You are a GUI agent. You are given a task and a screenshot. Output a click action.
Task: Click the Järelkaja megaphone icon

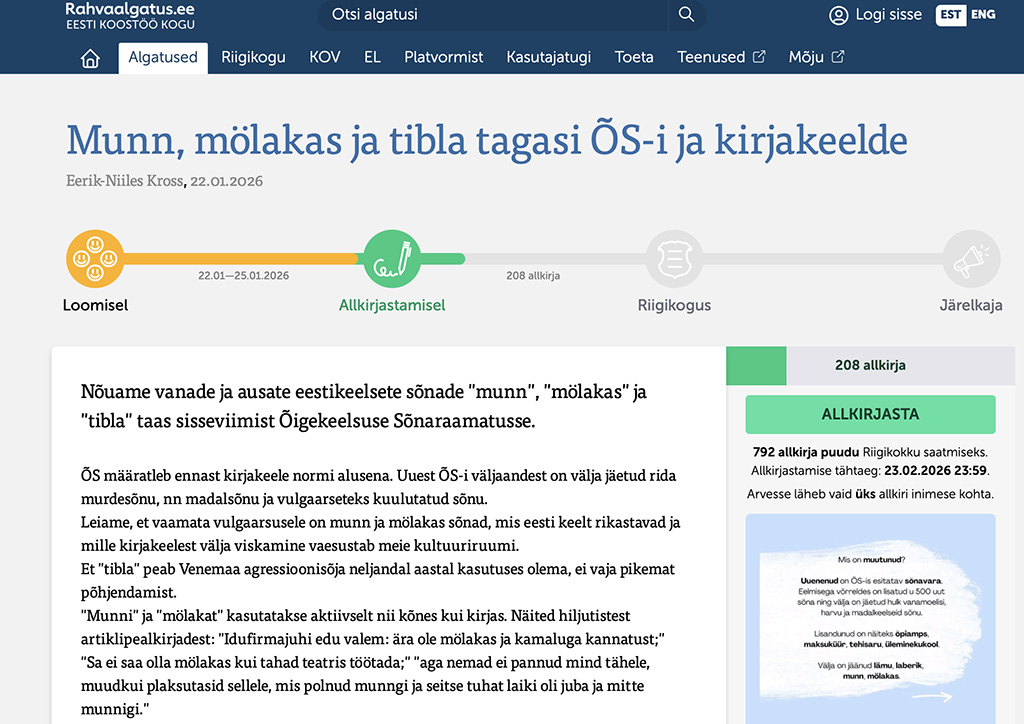tap(970, 259)
